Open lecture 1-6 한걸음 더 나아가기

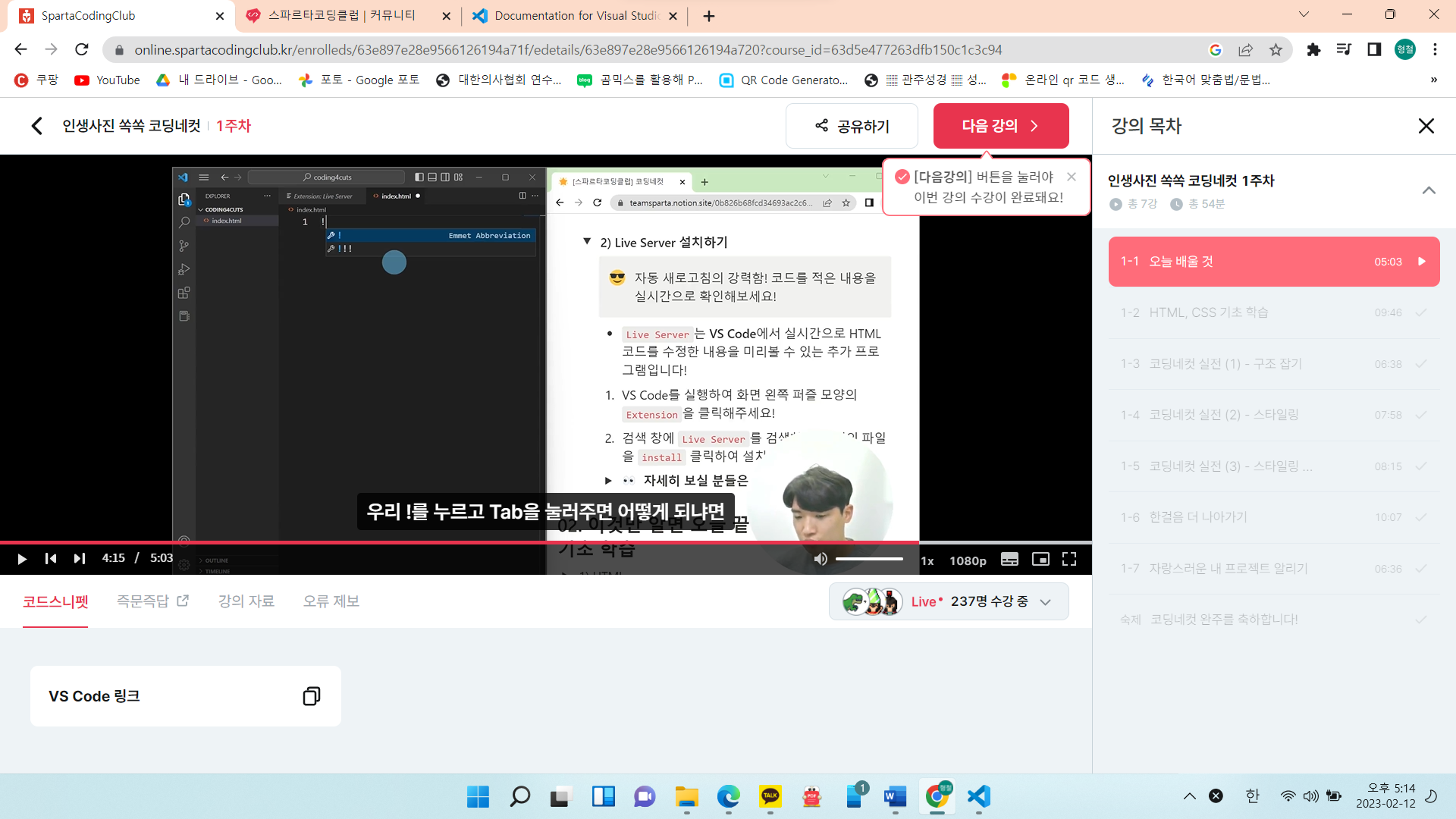click(1274, 517)
